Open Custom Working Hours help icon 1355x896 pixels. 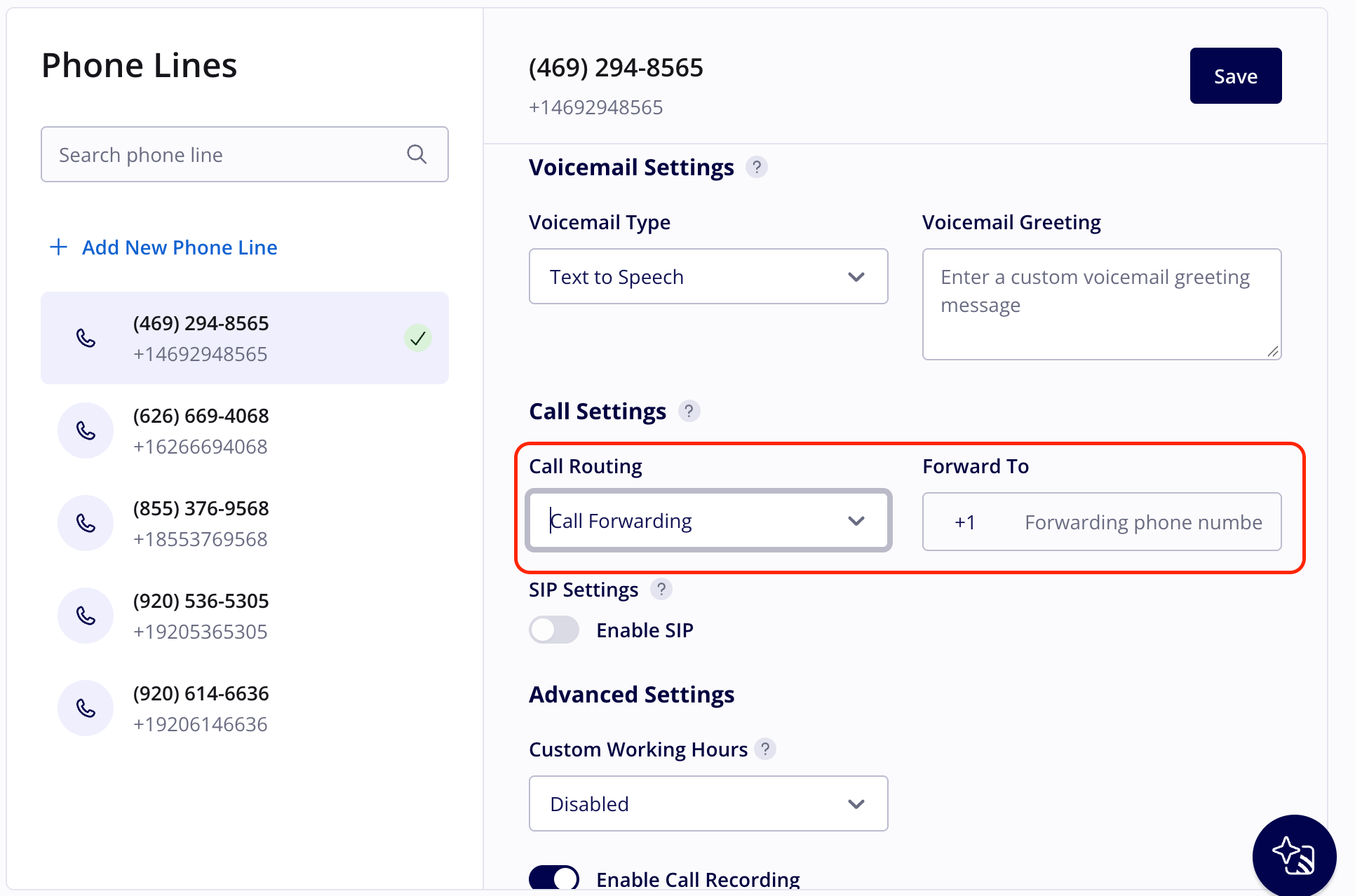[765, 749]
